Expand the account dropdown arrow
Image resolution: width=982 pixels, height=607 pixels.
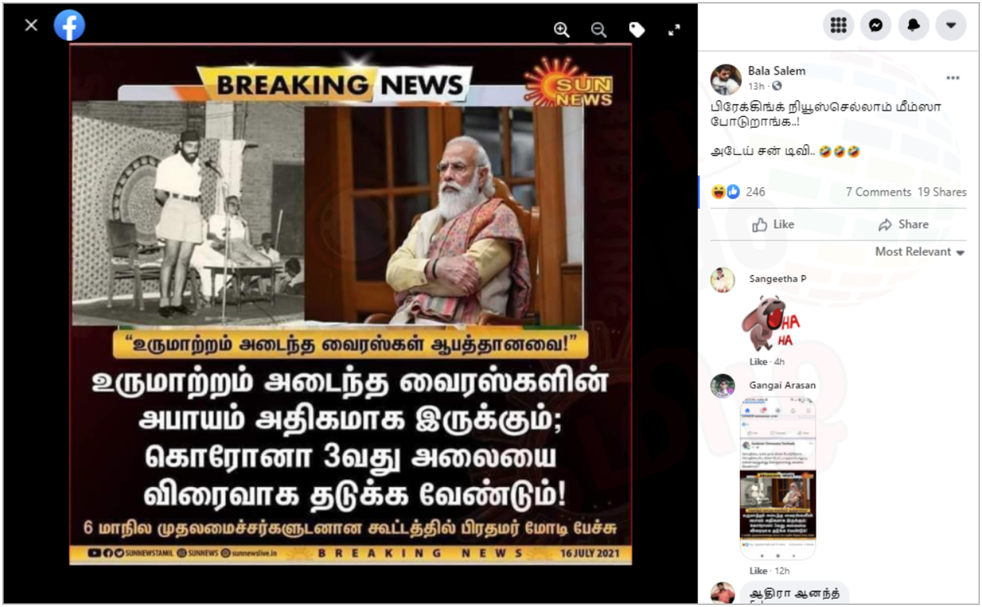point(951,25)
